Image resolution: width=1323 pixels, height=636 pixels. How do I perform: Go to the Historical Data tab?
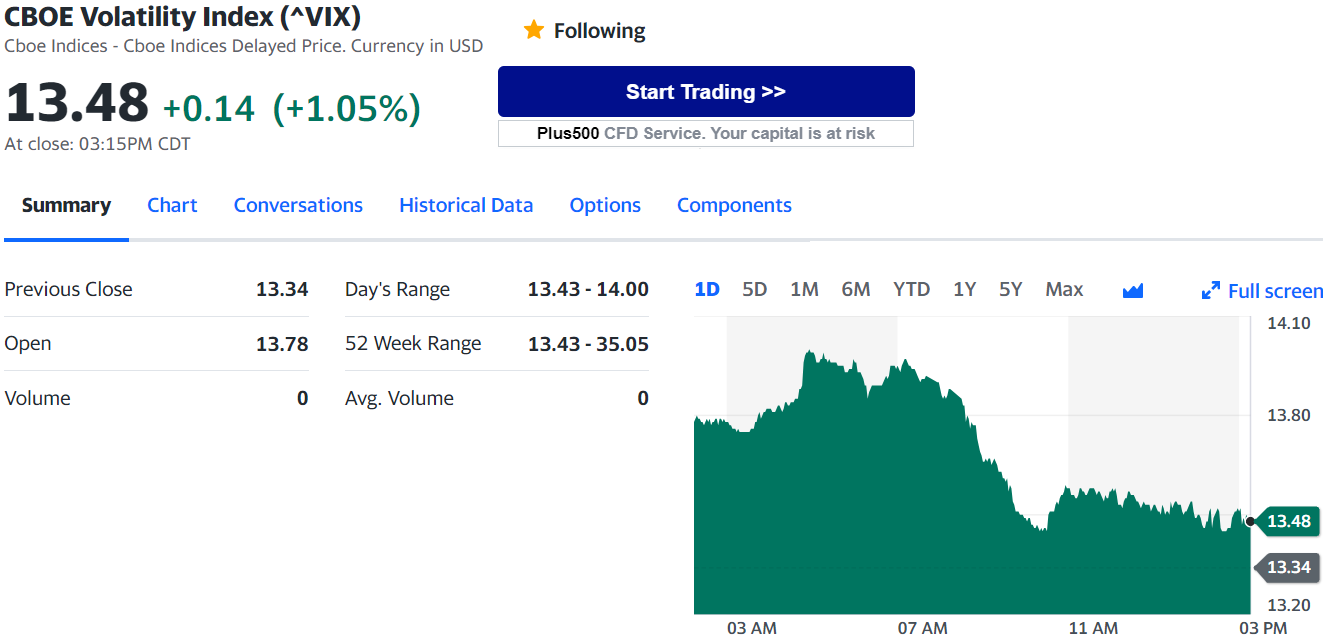(466, 205)
